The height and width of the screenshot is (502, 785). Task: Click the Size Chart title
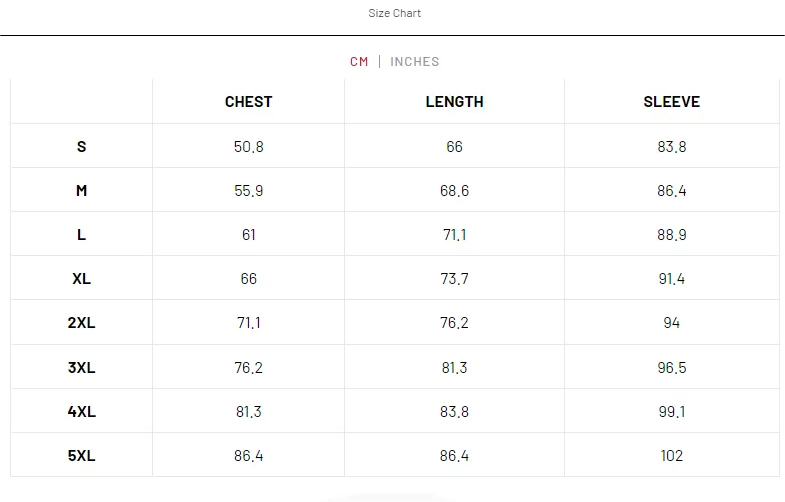tap(395, 13)
